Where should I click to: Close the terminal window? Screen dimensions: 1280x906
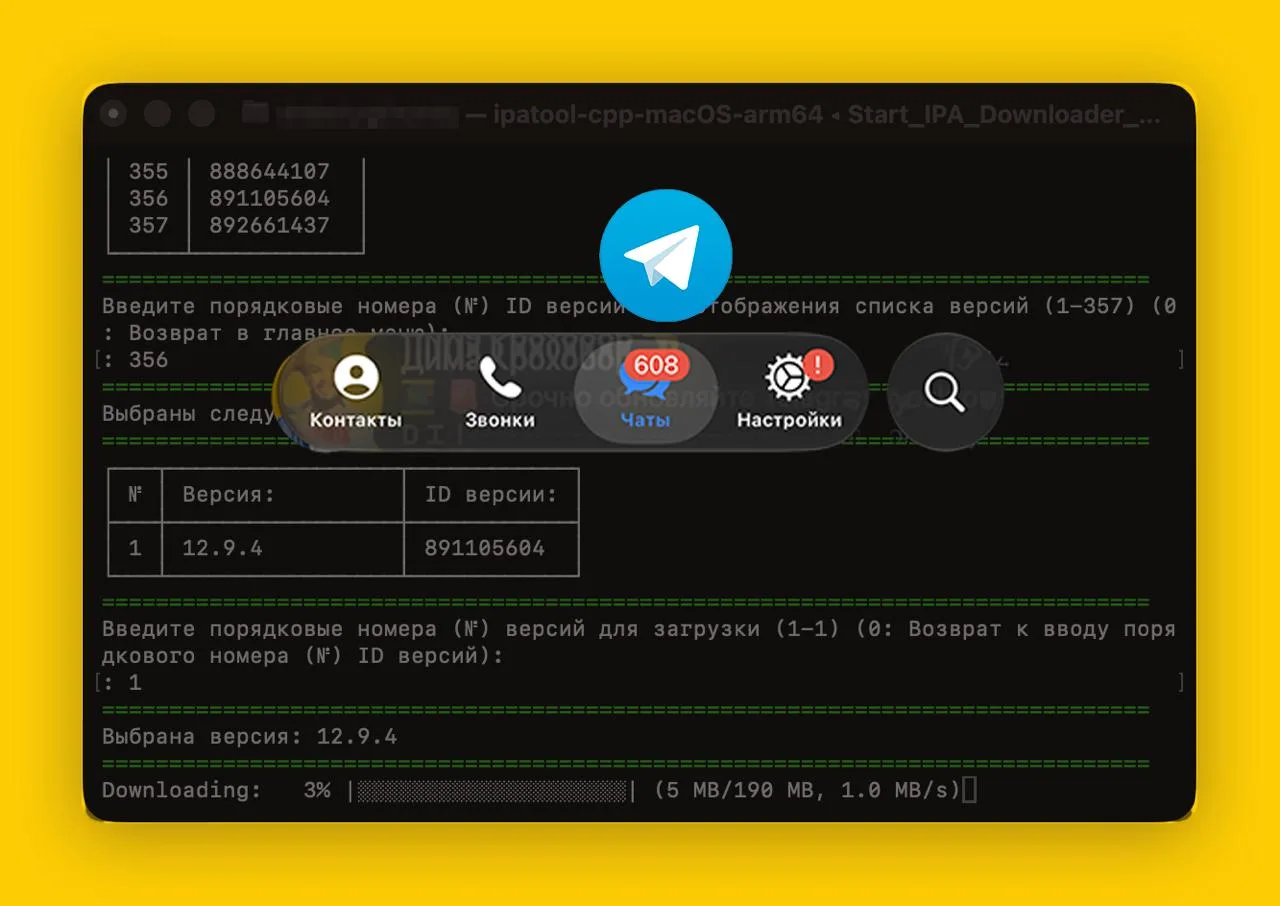click(x=114, y=114)
